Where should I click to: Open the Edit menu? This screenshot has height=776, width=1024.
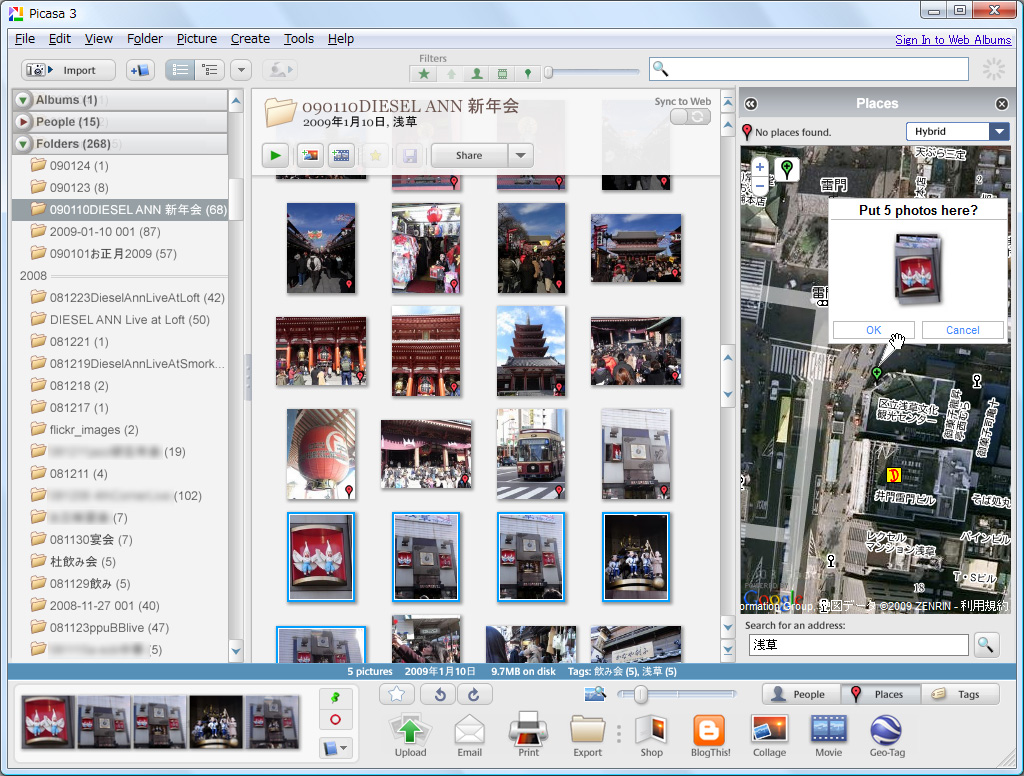pos(59,39)
